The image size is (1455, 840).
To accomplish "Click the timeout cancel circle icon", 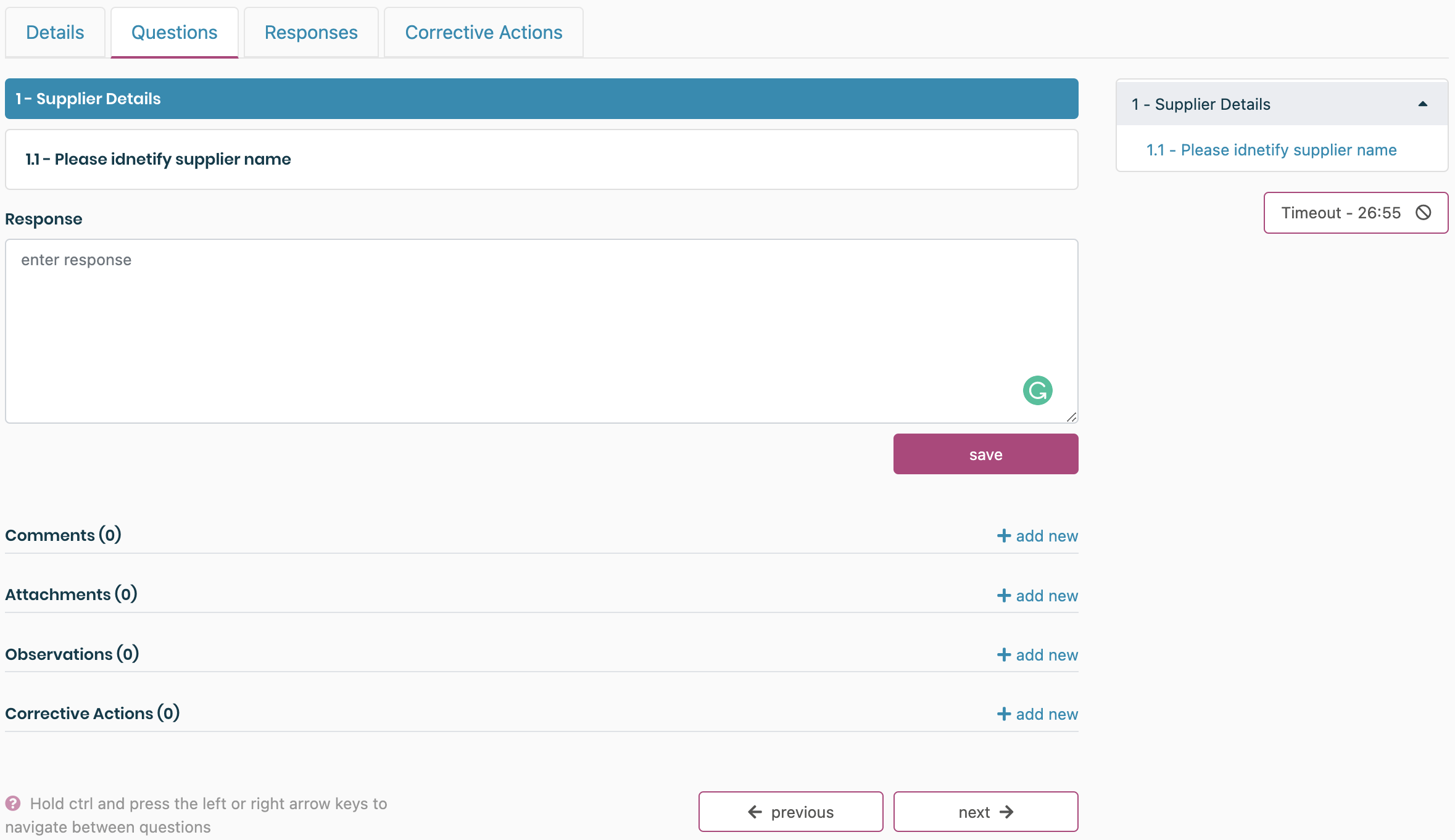I will (1423, 213).
